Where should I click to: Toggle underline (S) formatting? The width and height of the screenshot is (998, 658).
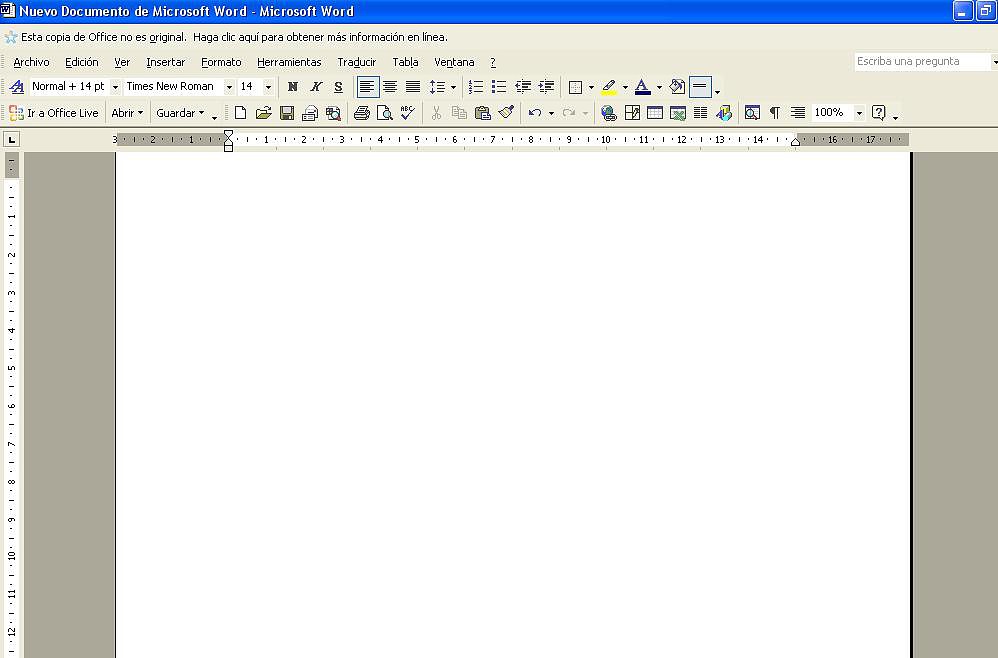pos(339,87)
